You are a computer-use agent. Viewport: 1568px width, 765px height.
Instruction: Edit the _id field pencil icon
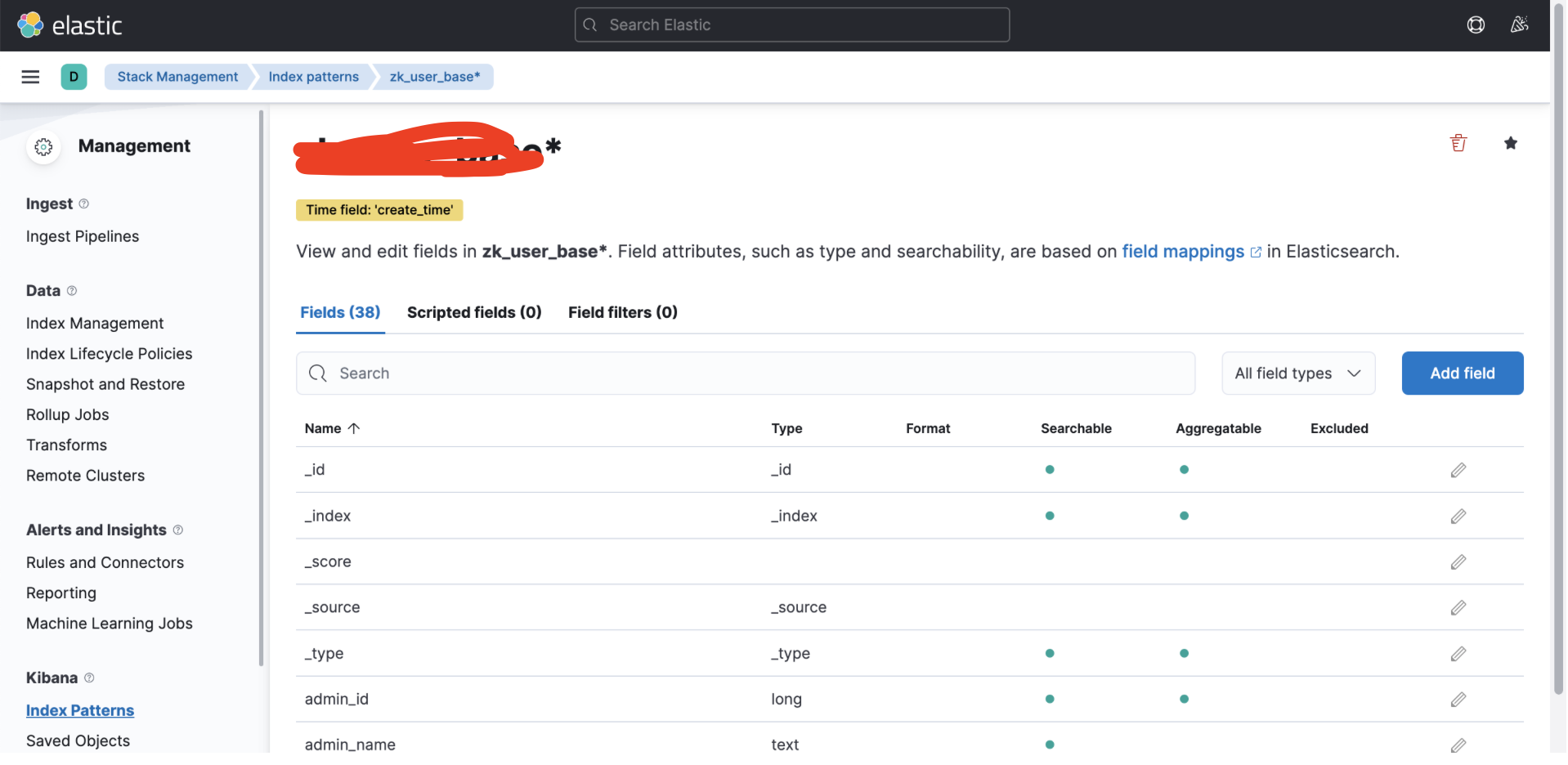tap(1458, 470)
